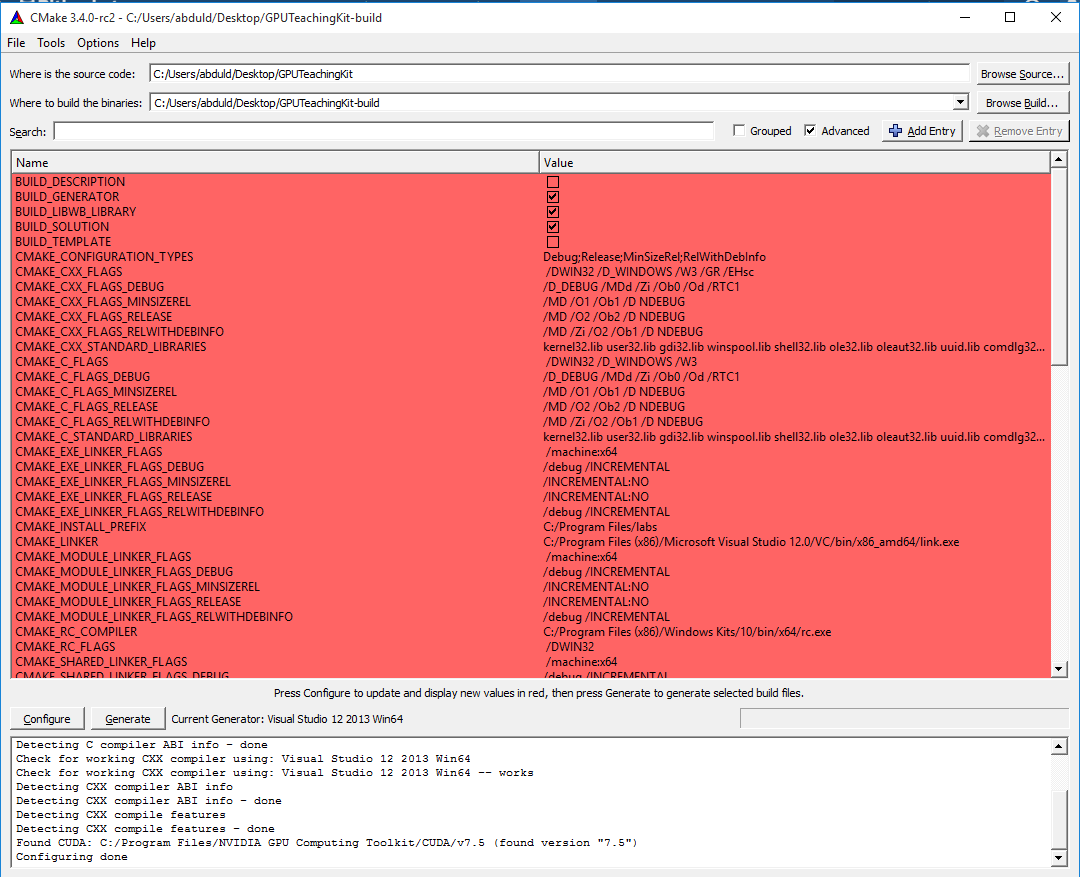The height and width of the screenshot is (877, 1080).
Task: Click the link.exe path value for CMAKE_LINKER
Action: [751, 542]
